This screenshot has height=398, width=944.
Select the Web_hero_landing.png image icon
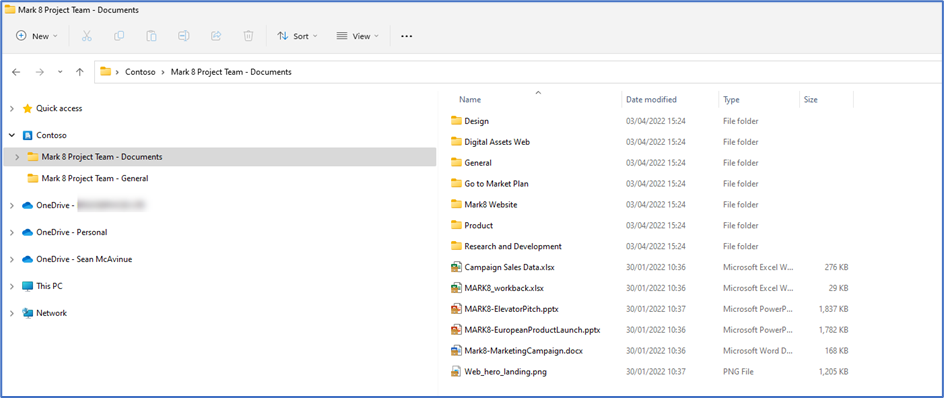click(x=456, y=372)
